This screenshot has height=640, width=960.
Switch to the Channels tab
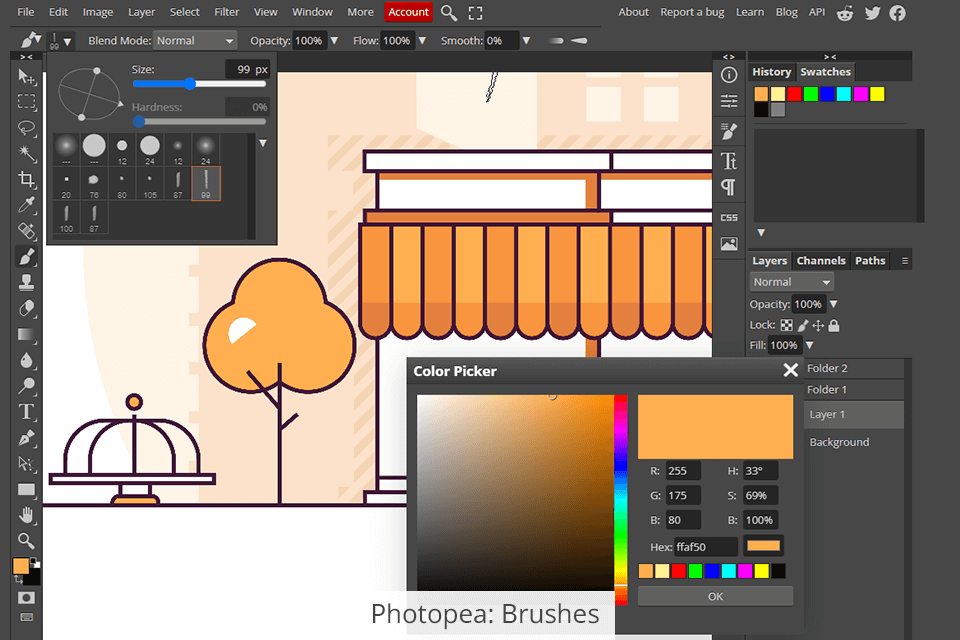pos(821,261)
